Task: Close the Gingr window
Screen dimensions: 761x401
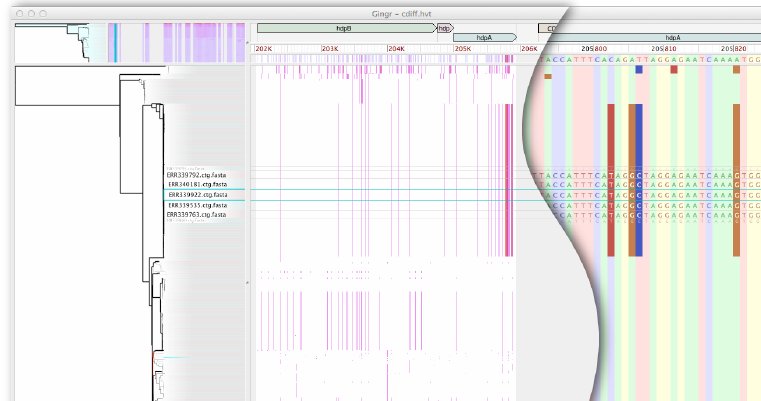Action: point(20,14)
